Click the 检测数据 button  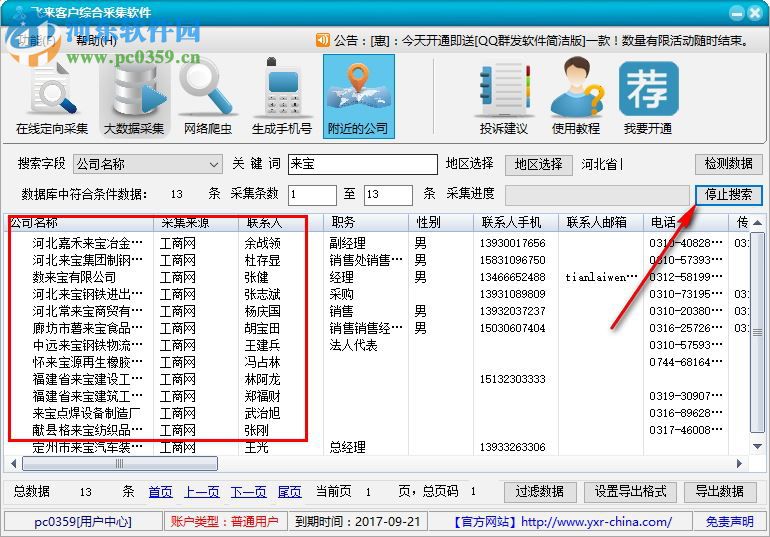coord(728,164)
